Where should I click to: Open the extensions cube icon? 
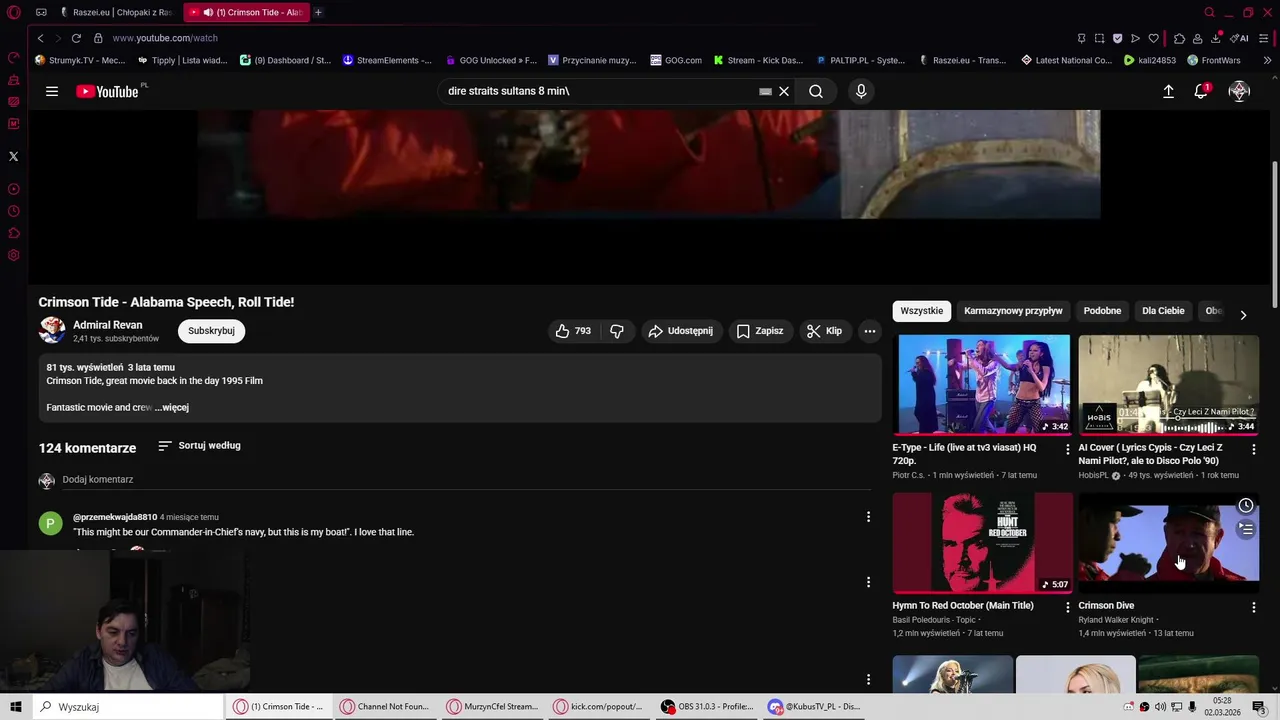point(1179,38)
